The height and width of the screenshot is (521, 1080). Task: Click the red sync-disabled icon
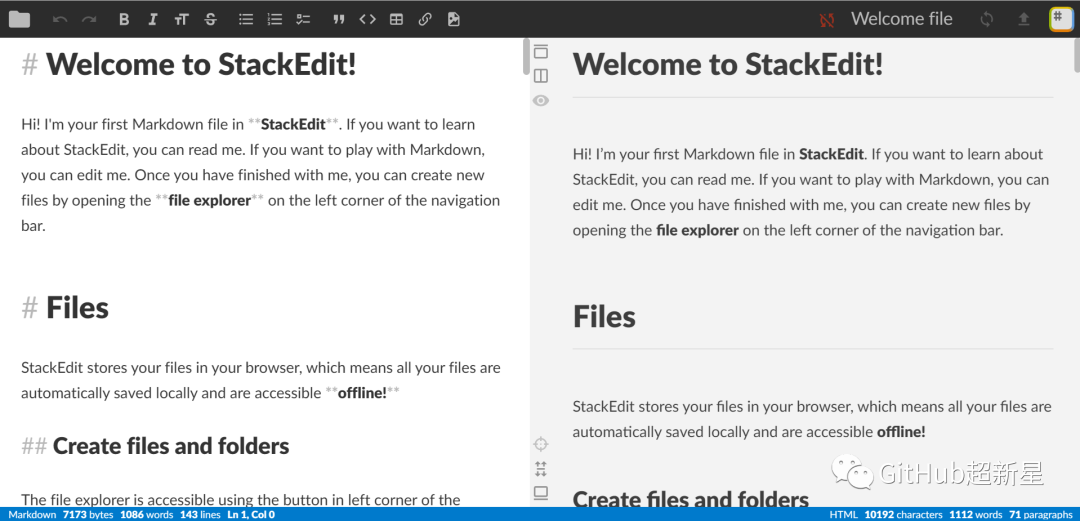point(827,20)
